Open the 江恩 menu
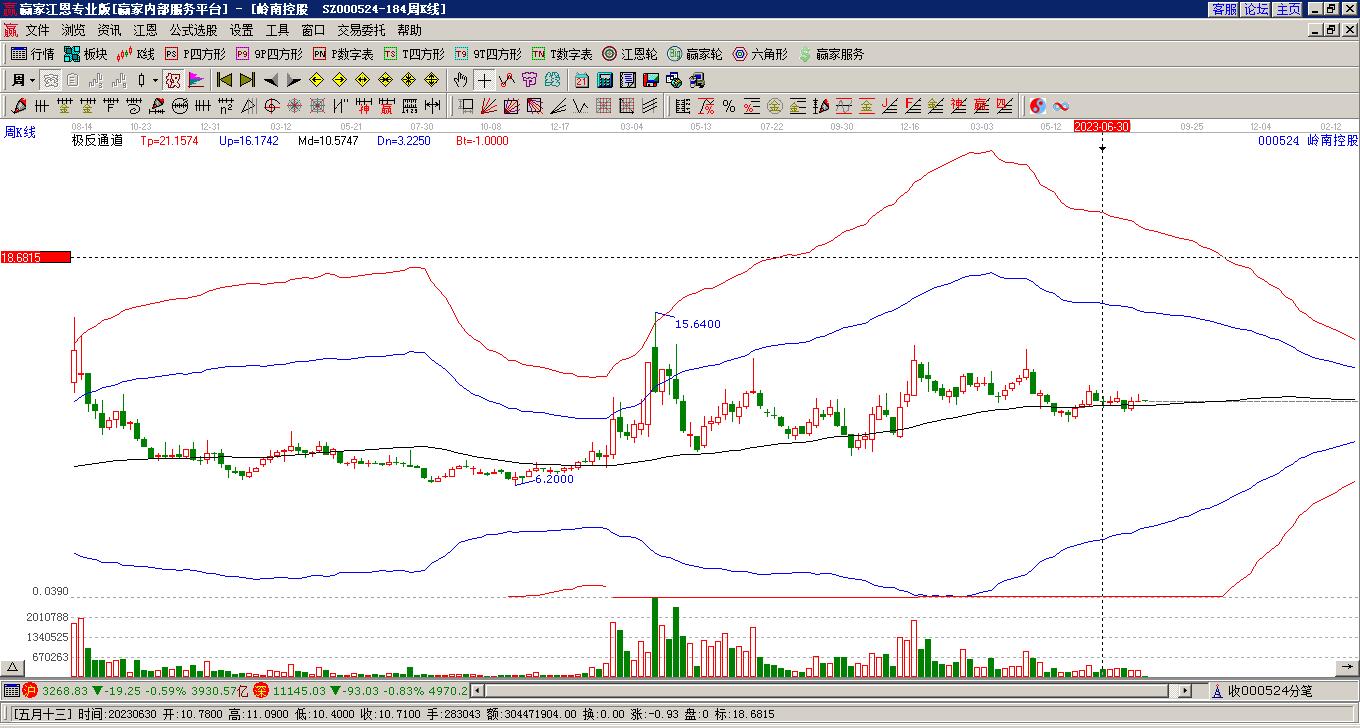 click(145, 31)
